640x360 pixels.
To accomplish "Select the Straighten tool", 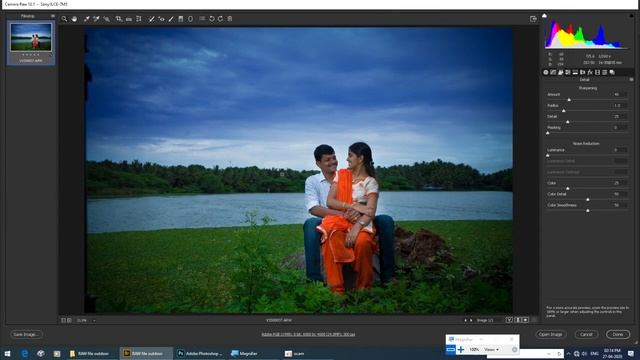I will pyautogui.click(x=129, y=19).
